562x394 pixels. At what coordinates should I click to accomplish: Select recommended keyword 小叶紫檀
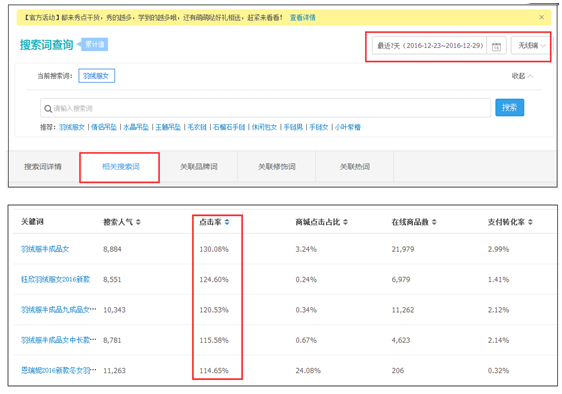(x=348, y=127)
